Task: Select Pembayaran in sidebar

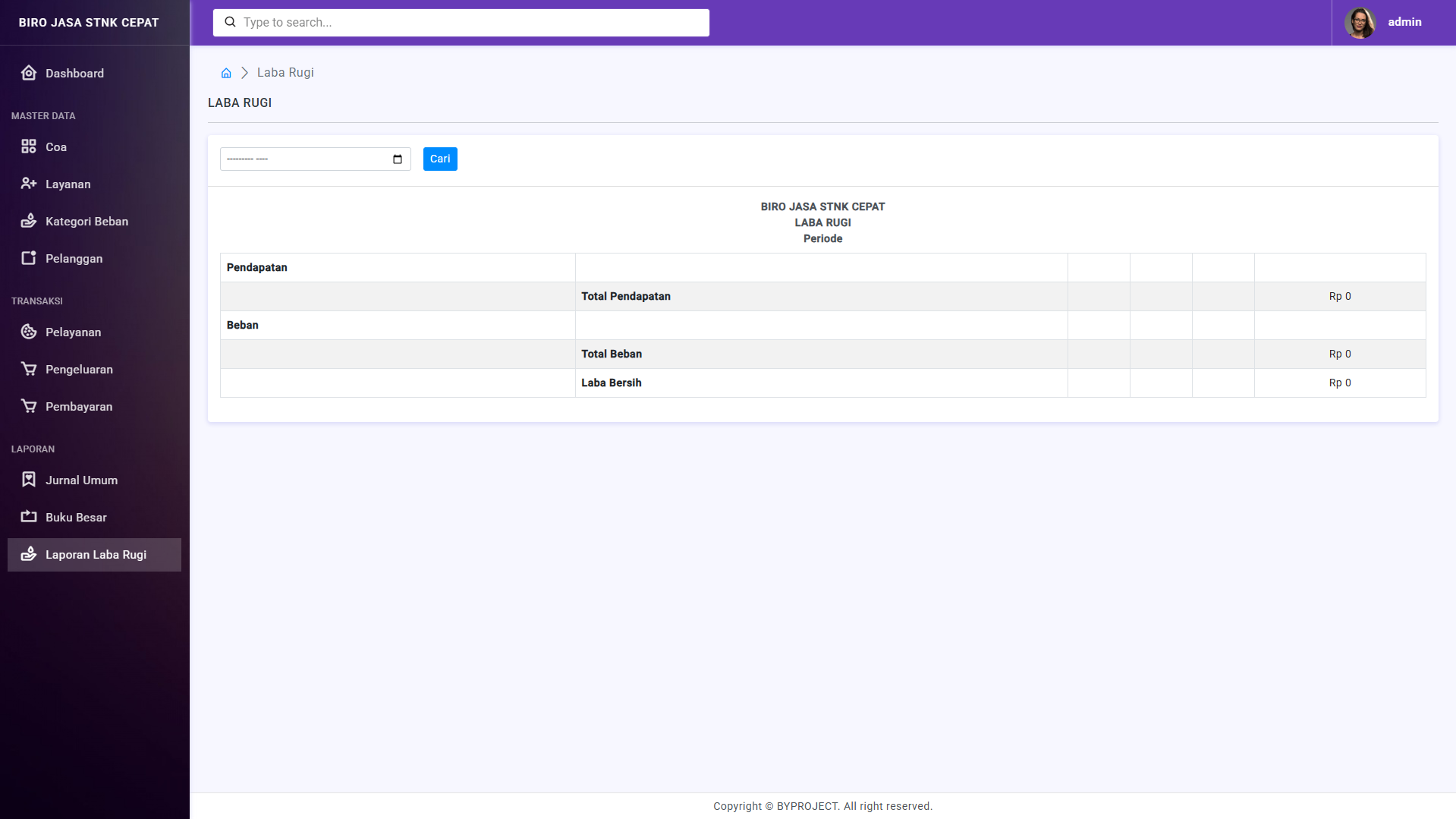Action: (x=94, y=406)
